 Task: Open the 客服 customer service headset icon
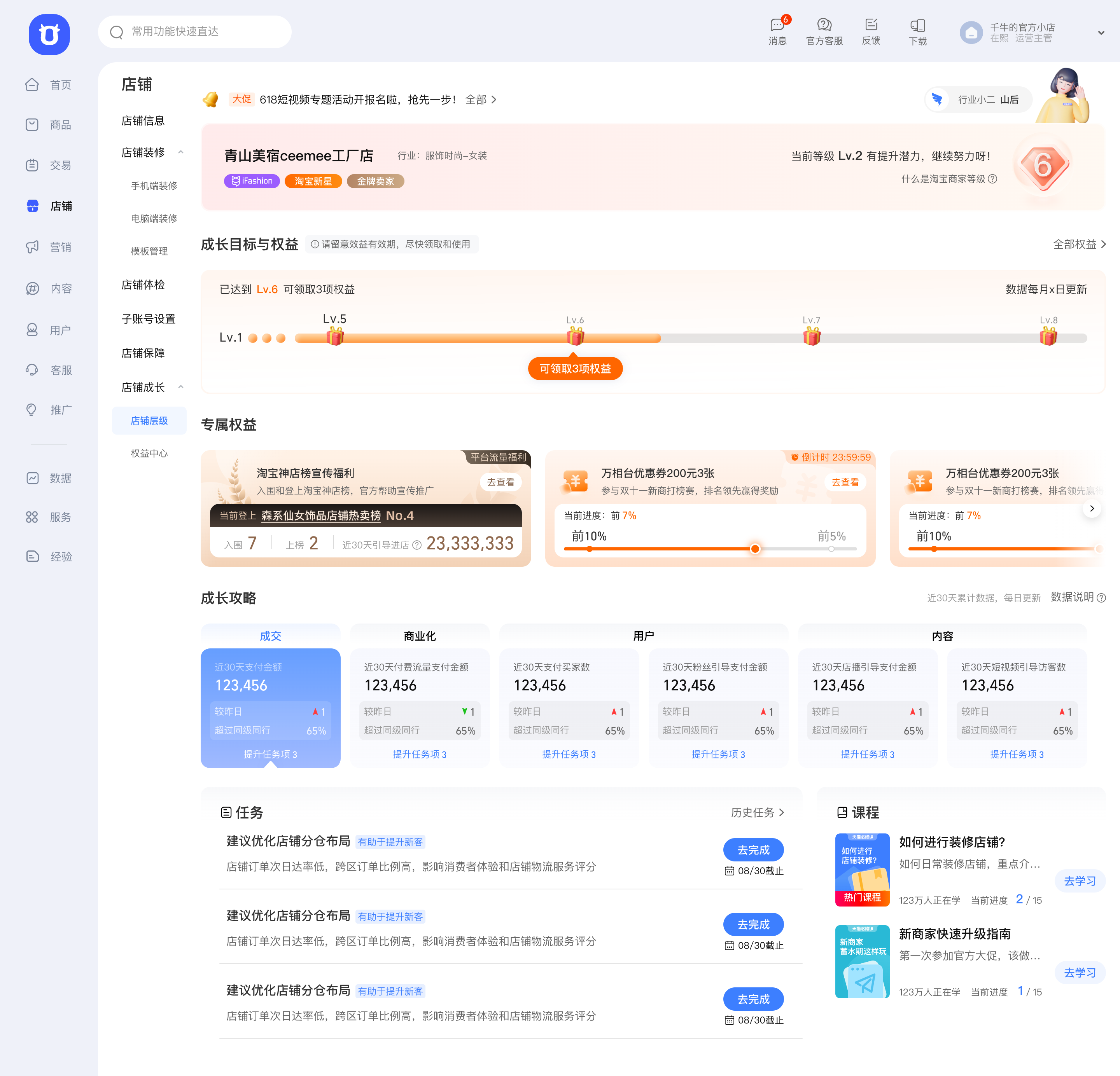[x=32, y=370]
